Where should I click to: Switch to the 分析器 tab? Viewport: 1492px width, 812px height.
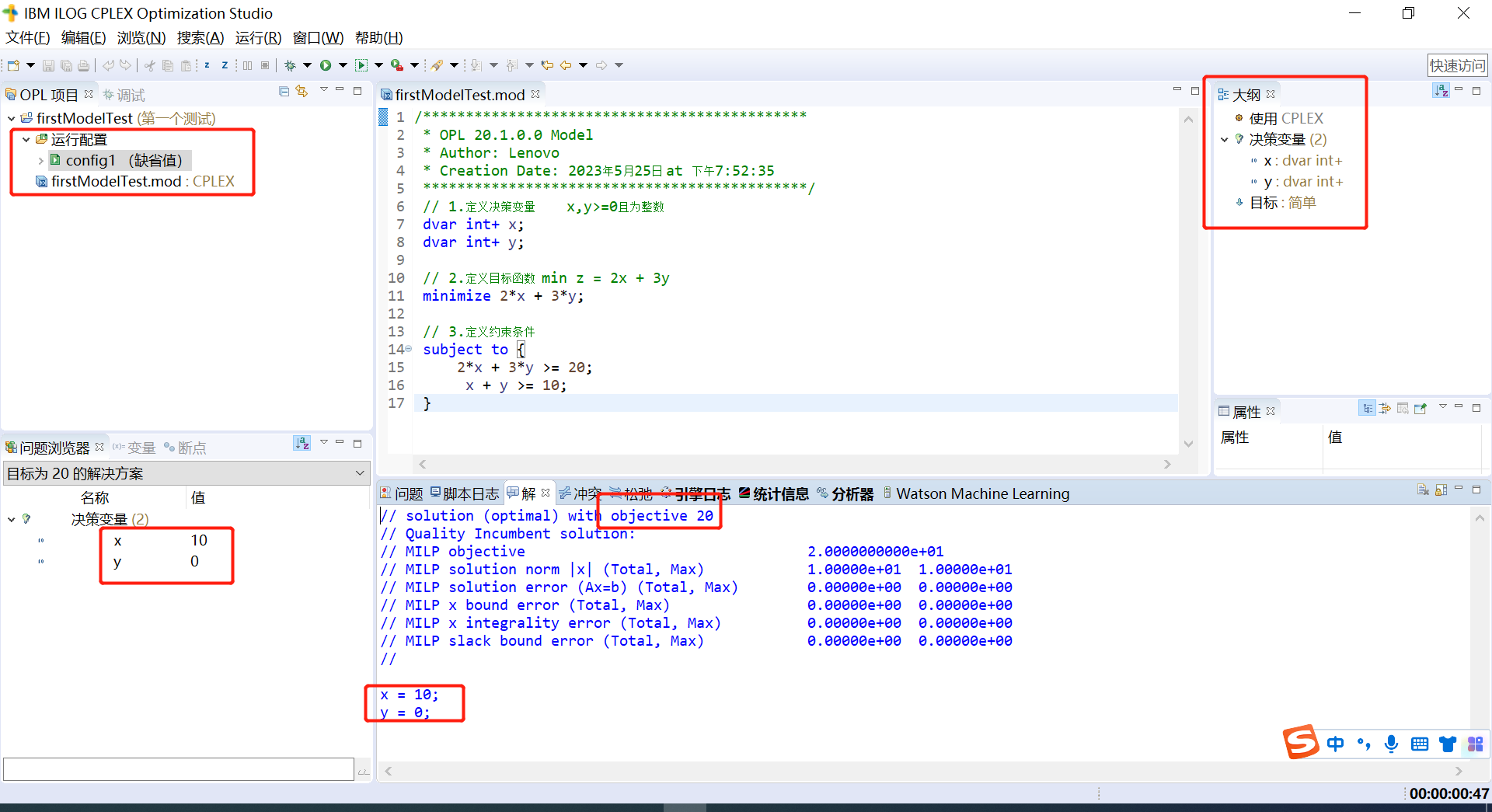tap(845, 493)
